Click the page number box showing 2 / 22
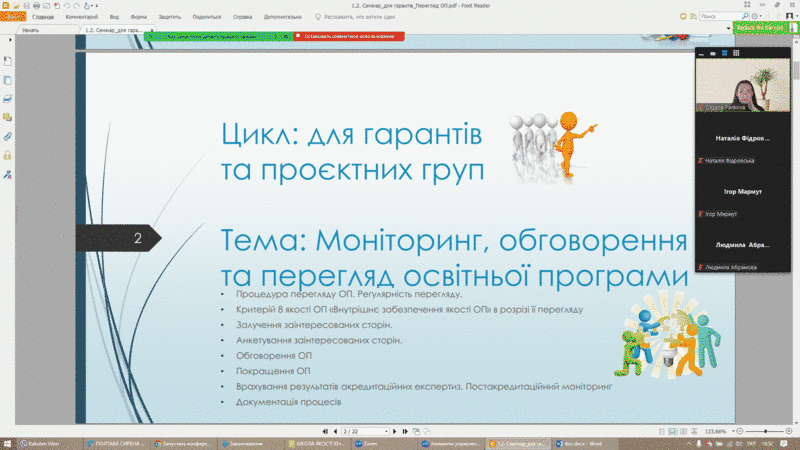The width and height of the screenshot is (800, 450). (x=365, y=432)
